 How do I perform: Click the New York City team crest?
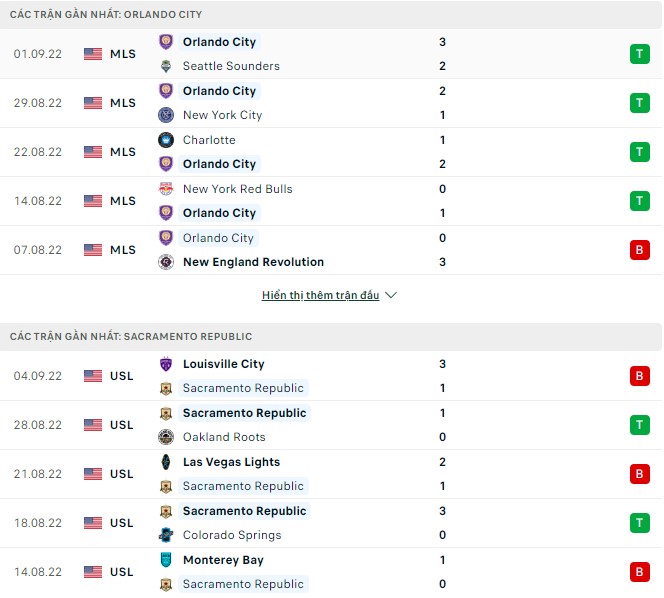point(166,115)
